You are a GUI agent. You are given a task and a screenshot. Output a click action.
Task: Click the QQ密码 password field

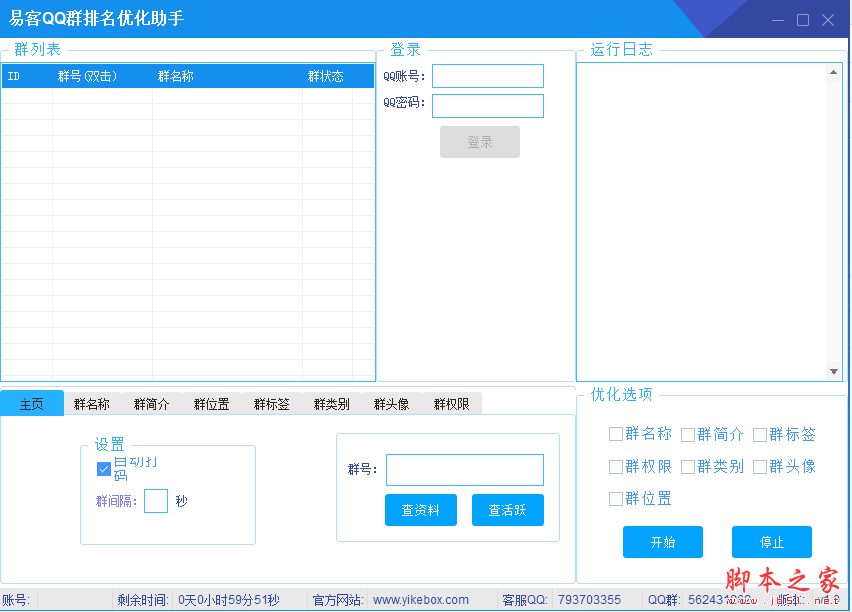point(488,106)
